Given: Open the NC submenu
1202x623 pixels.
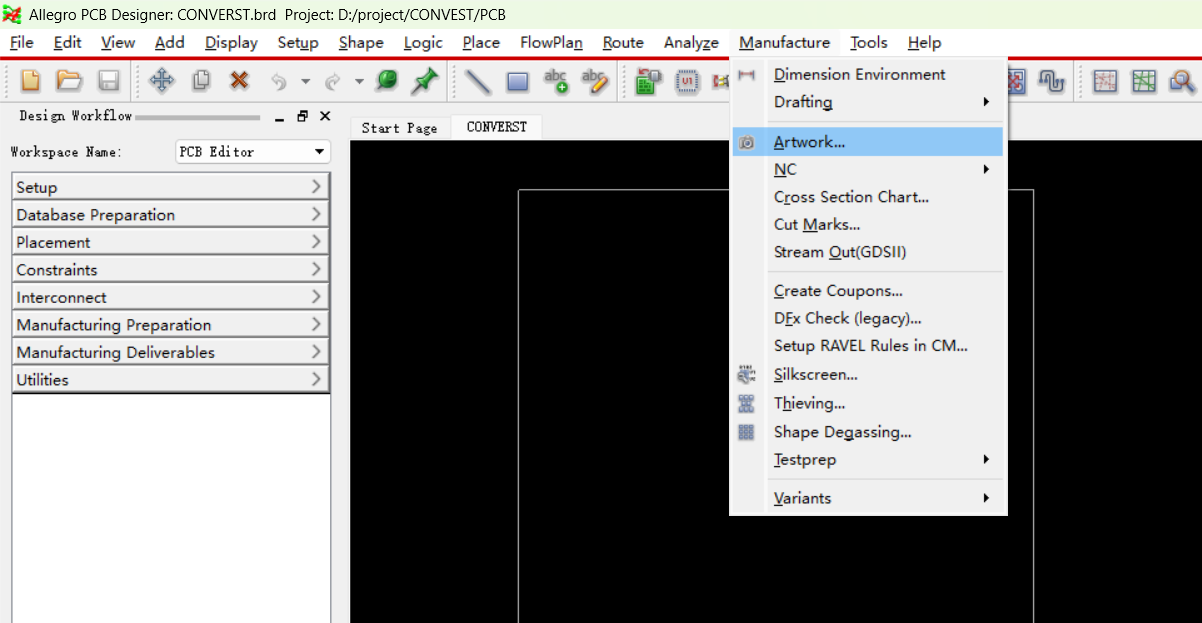Looking at the screenshot, I should point(868,170).
